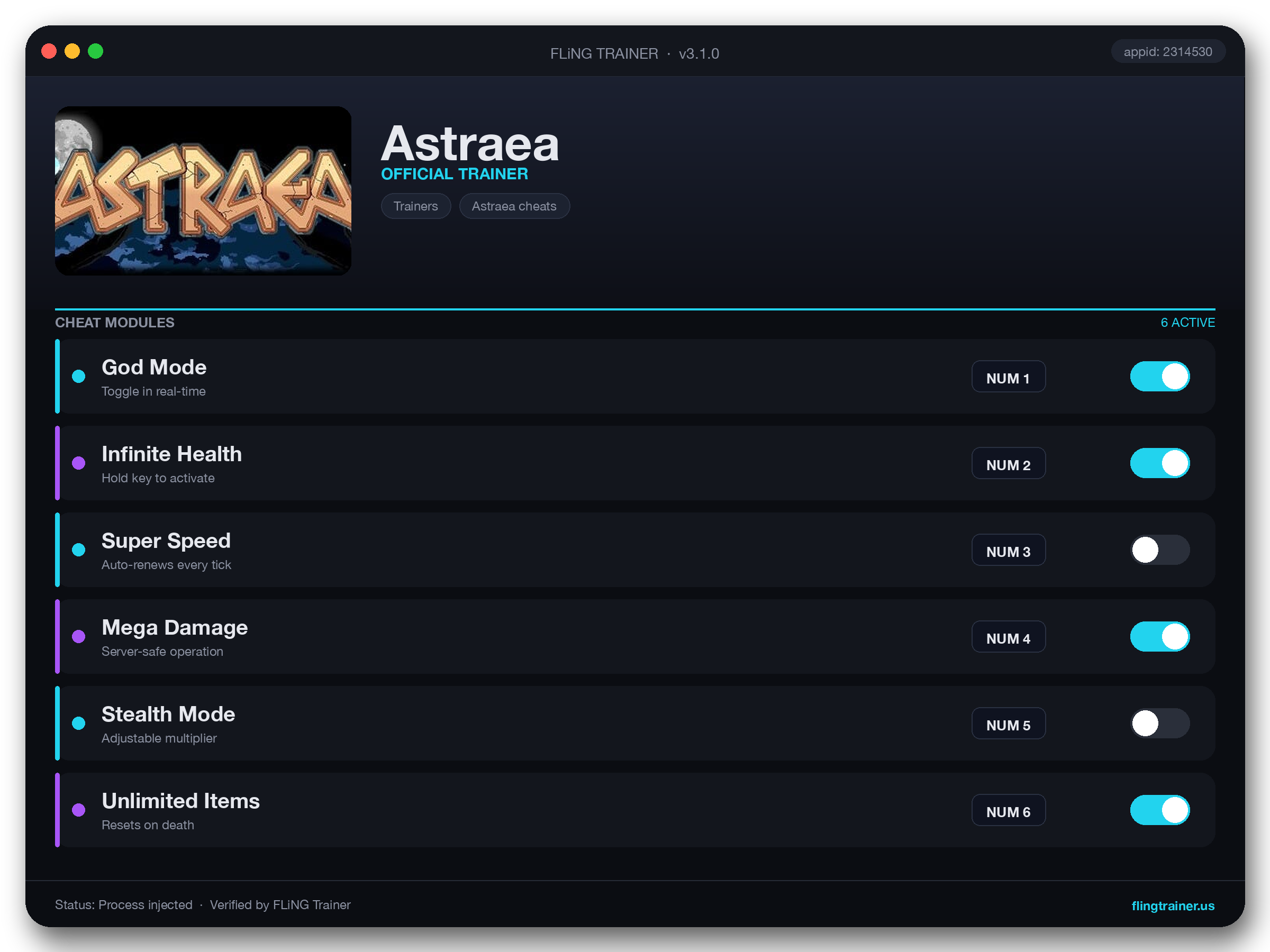Select the NUM 3 hotkey badge
Viewport: 1270px width, 952px height.
tap(1008, 551)
